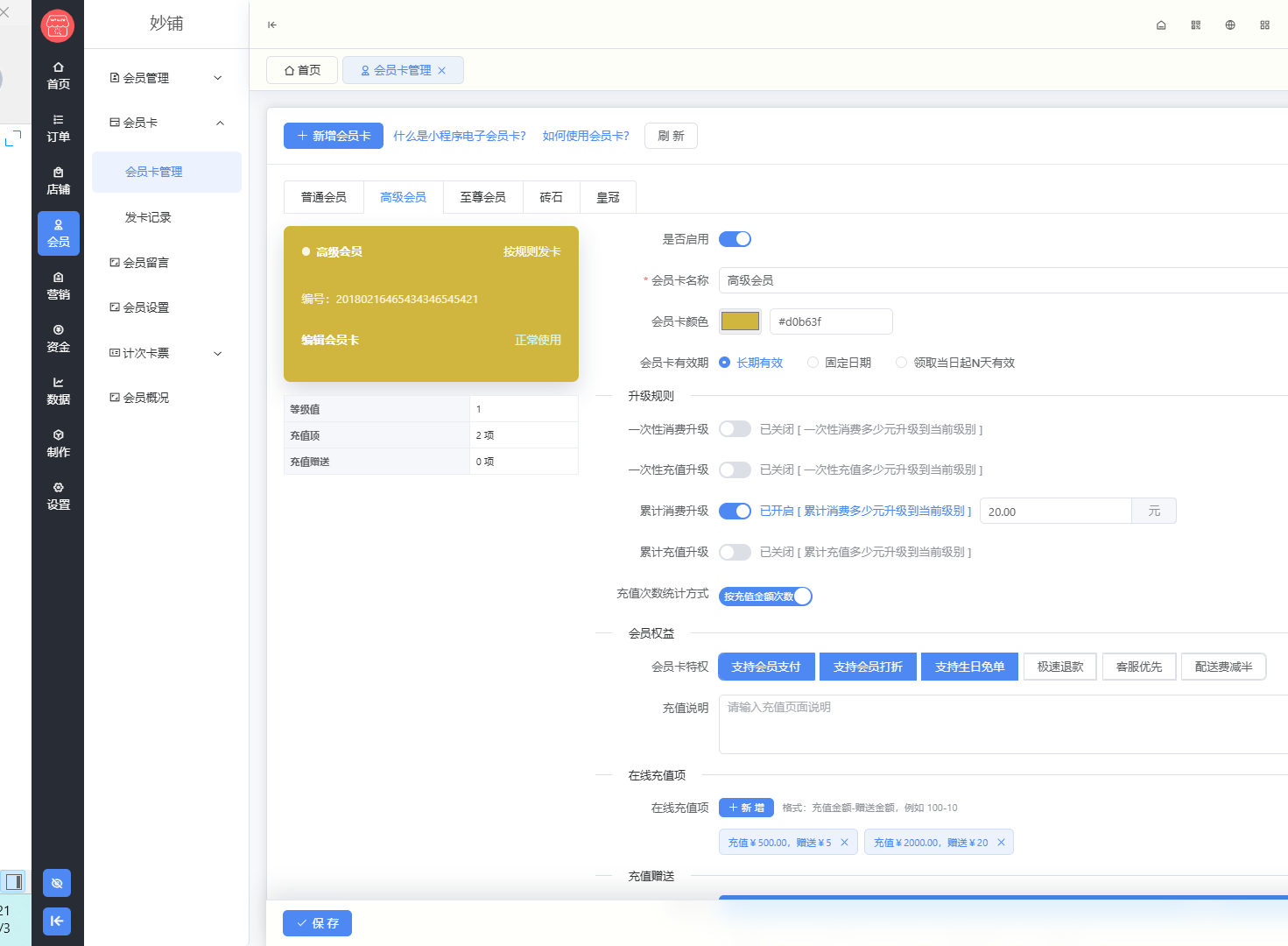Screen dimensions: 1288x946
Task: Enable the 一次性充值升级 switch
Action: [735, 470]
